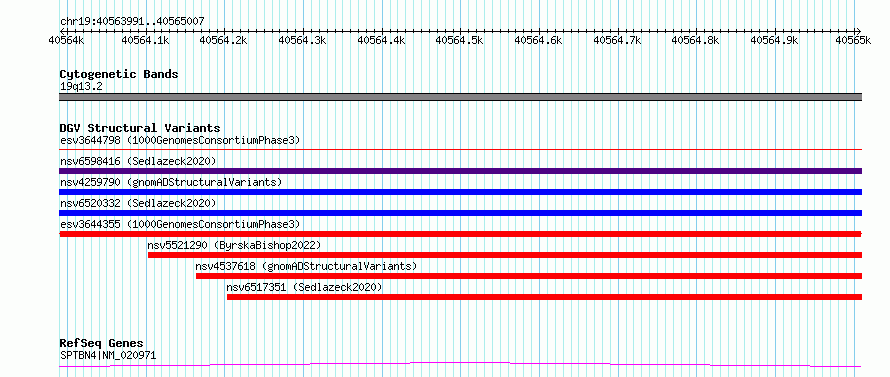Select the Cytogenetic Bands track heading
890x377 pixels.
[x=119, y=74]
